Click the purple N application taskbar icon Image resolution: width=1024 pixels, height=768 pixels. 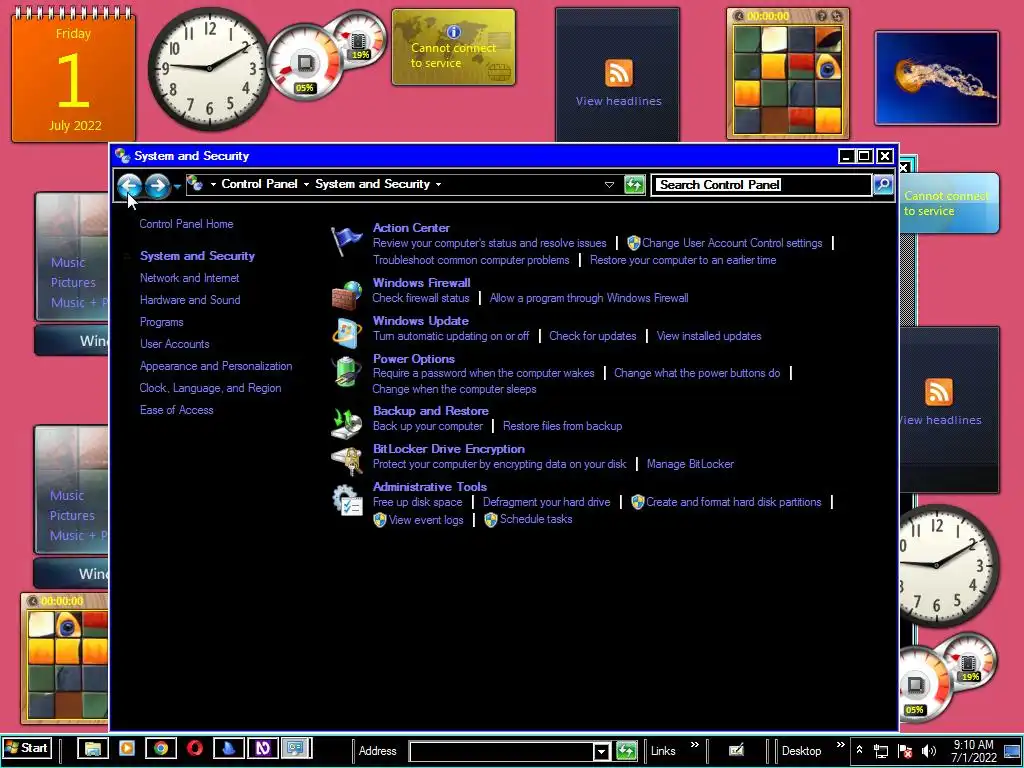pyautogui.click(x=263, y=748)
